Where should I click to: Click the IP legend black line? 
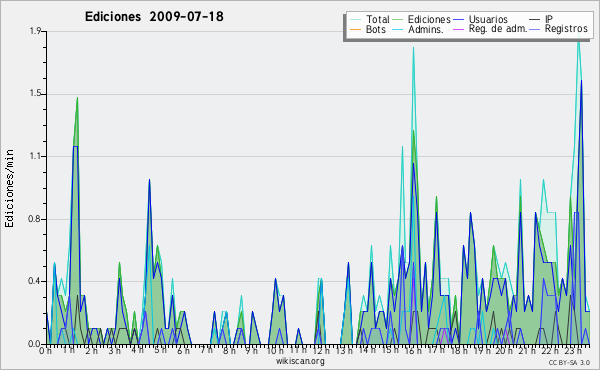535,20
